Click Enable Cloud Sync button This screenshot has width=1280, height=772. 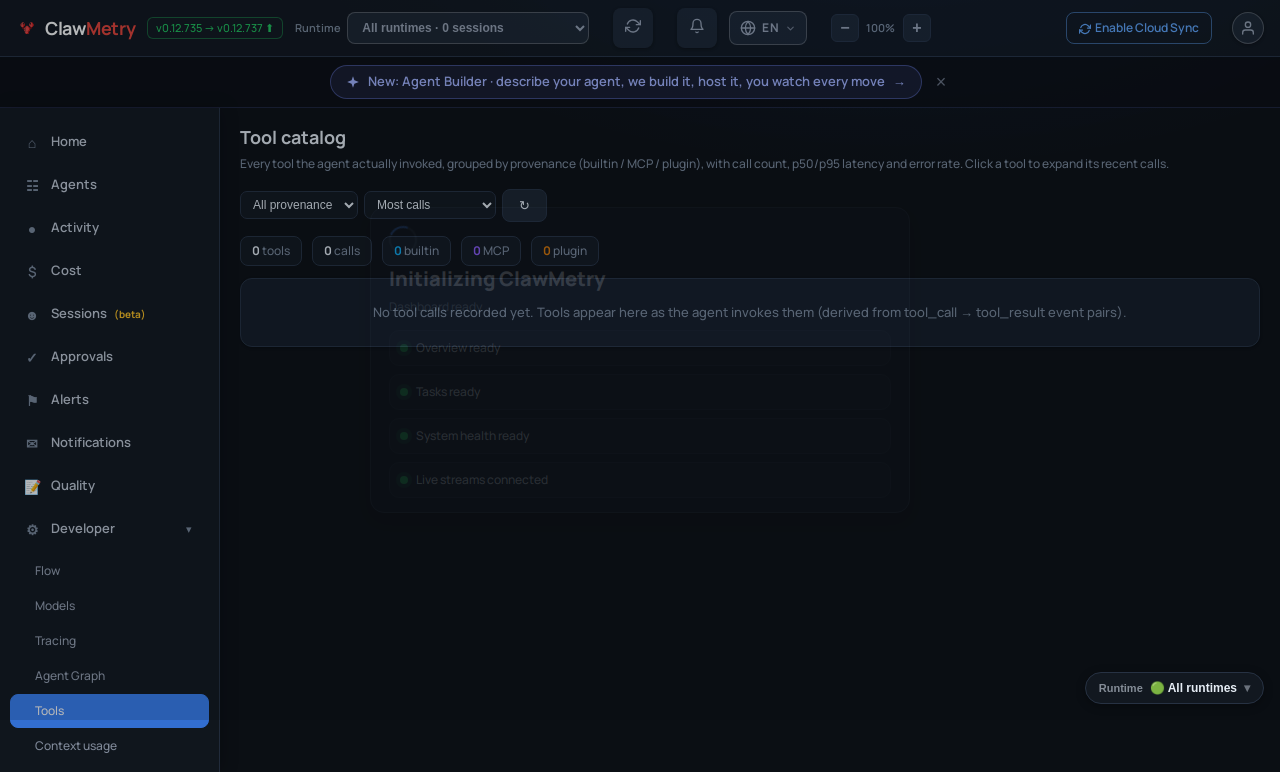(x=1139, y=28)
